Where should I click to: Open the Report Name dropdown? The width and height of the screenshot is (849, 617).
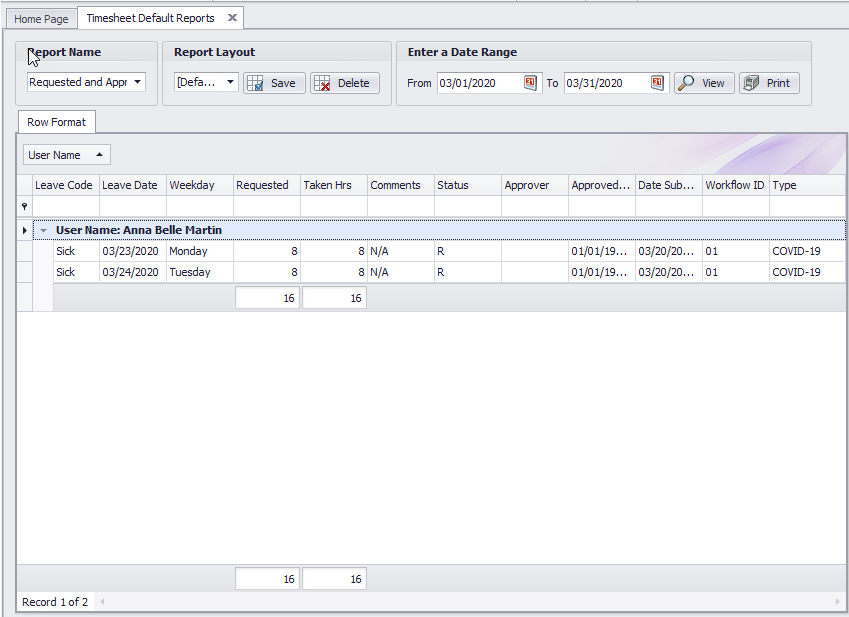[137, 83]
